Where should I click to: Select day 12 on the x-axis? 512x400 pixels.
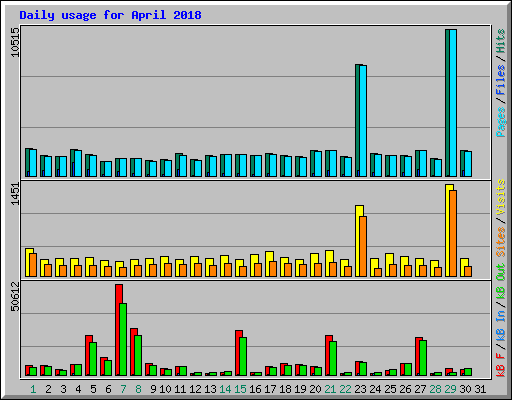pyautogui.click(x=195, y=389)
